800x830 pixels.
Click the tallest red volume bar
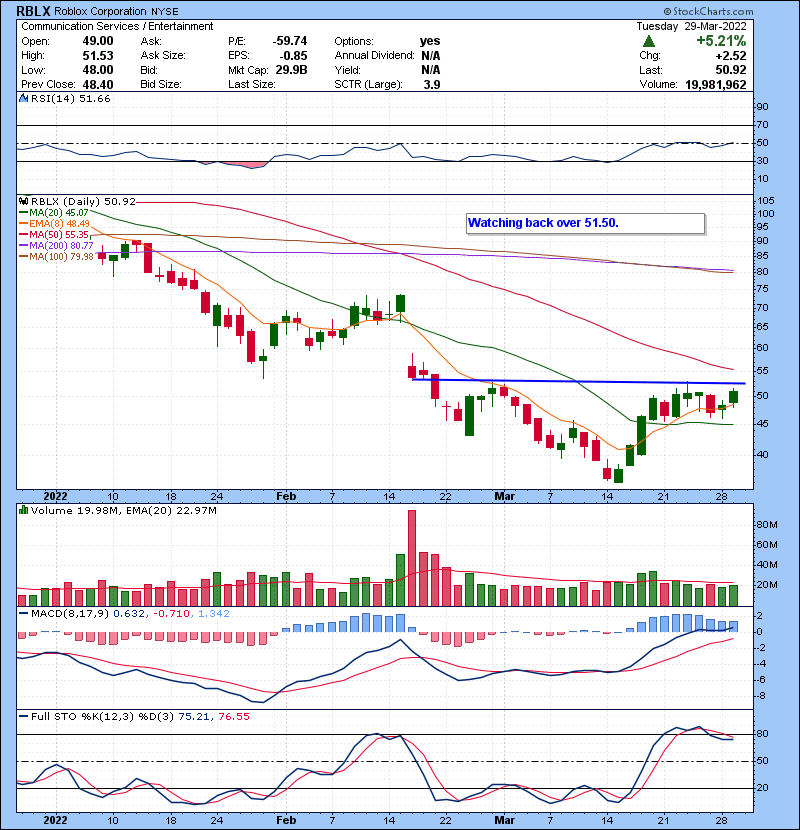coord(412,558)
